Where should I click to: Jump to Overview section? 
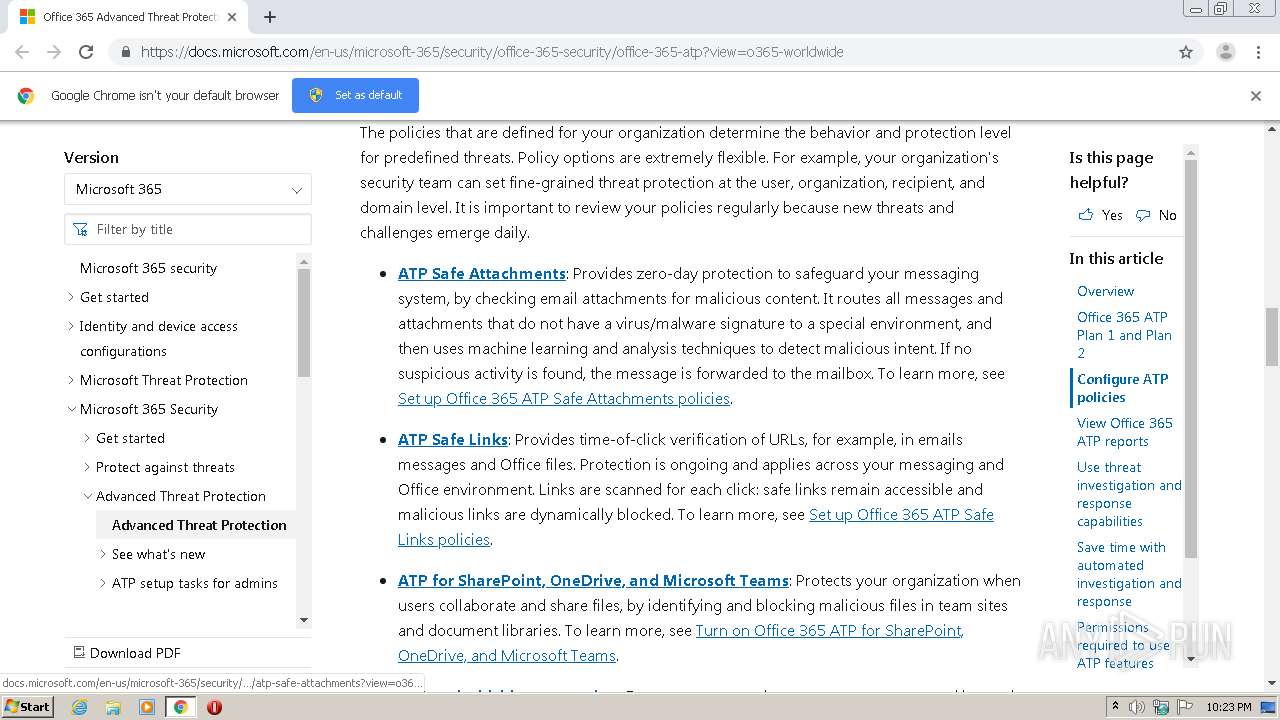click(x=1105, y=291)
